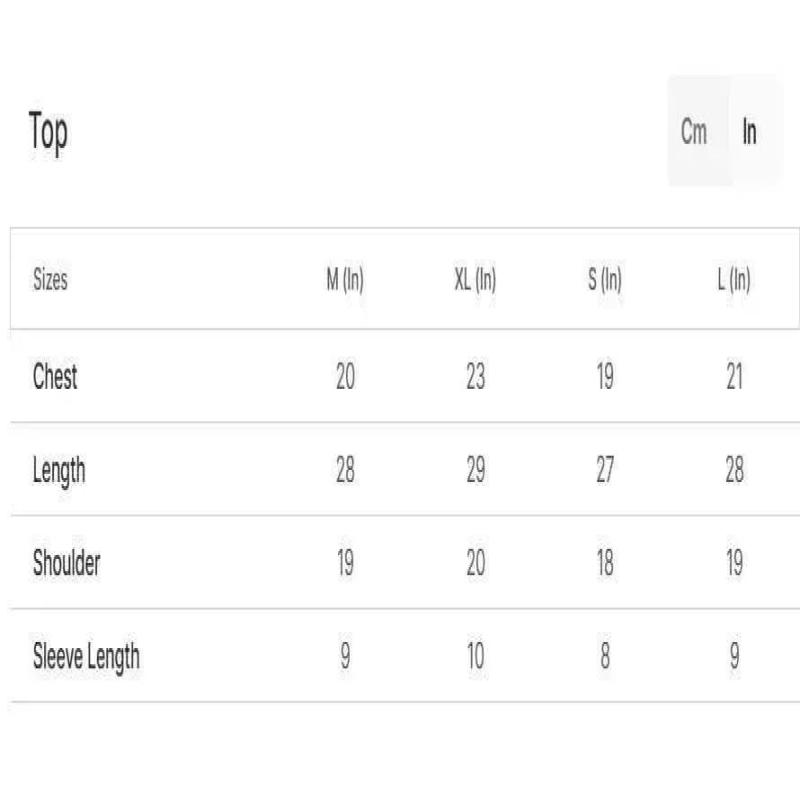The width and height of the screenshot is (800, 800).
Task: Click the M chest value 20
Action: click(345, 377)
